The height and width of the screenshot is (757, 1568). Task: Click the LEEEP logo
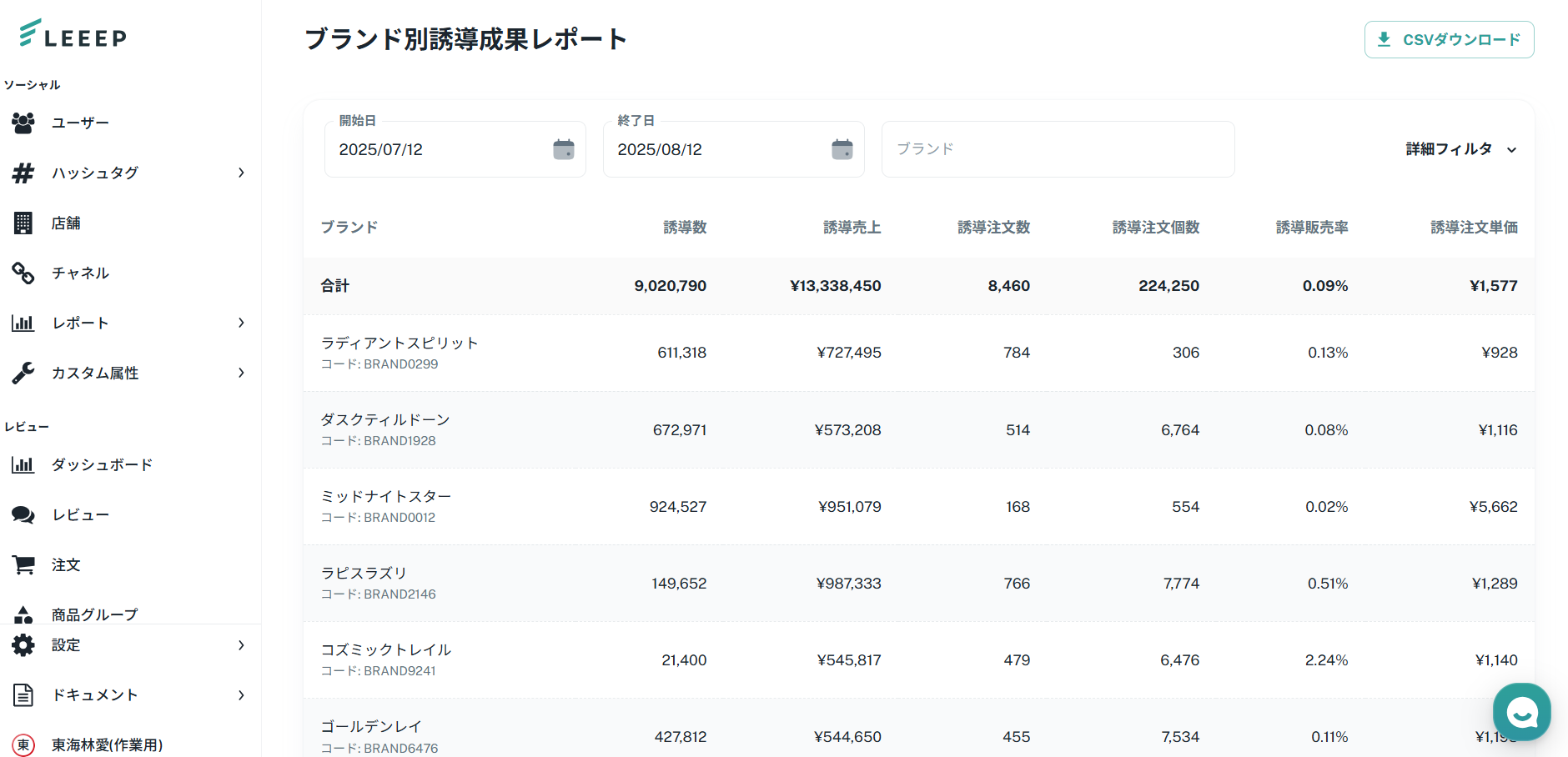click(73, 34)
